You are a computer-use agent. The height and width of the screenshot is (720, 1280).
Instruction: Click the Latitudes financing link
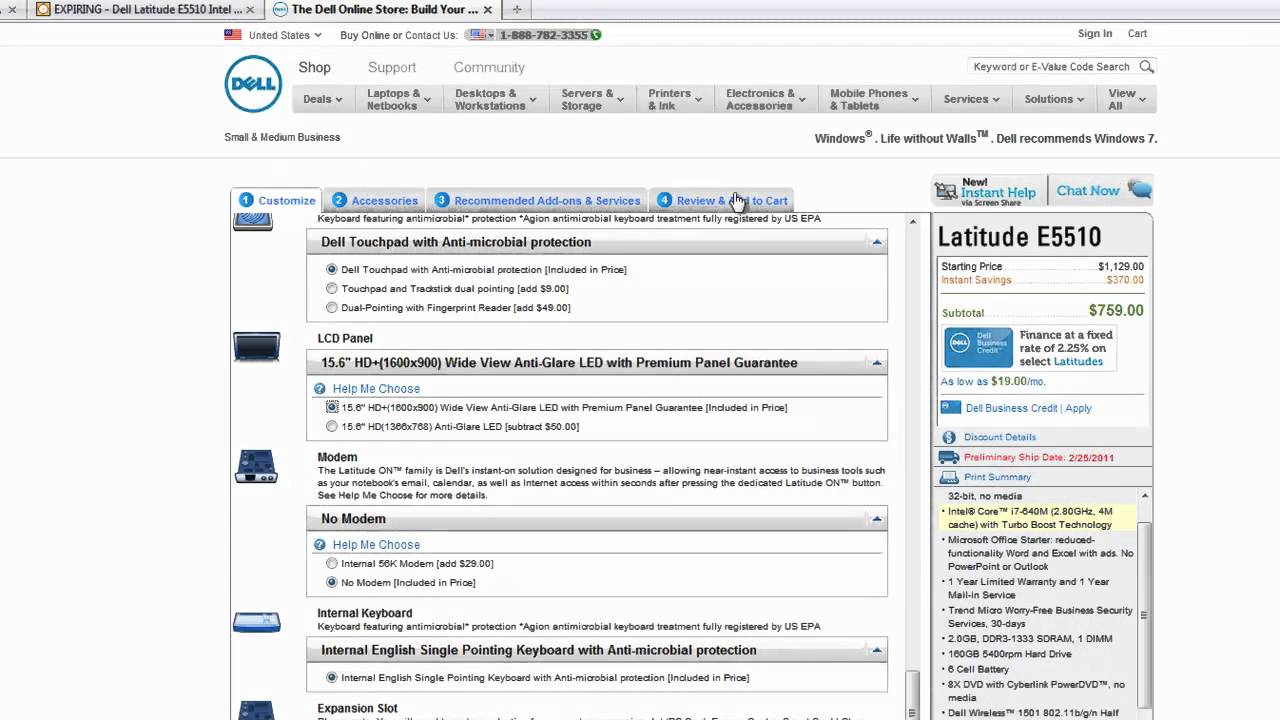pyautogui.click(x=1077, y=362)
